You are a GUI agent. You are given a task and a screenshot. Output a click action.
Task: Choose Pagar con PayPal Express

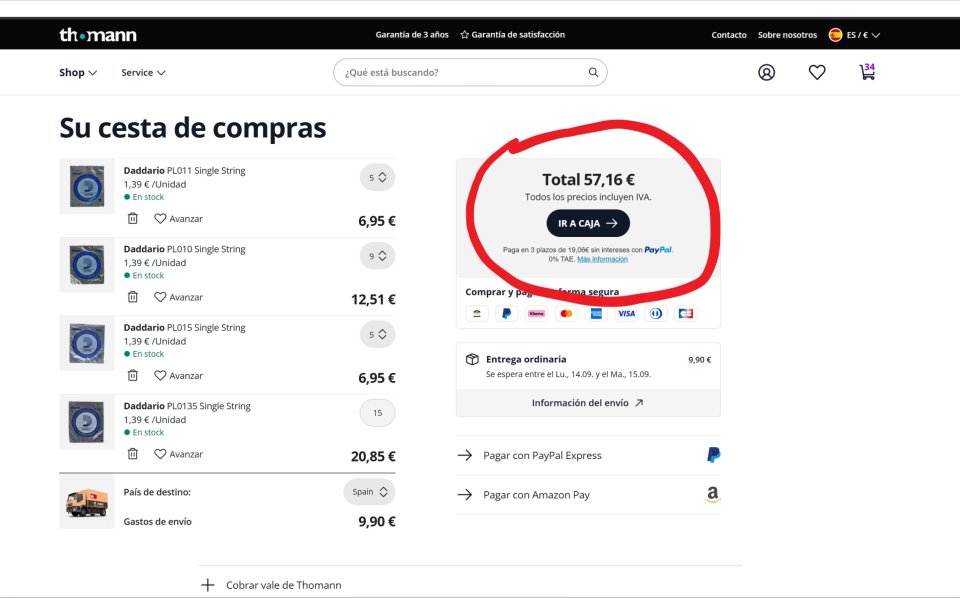click(588, 455)
